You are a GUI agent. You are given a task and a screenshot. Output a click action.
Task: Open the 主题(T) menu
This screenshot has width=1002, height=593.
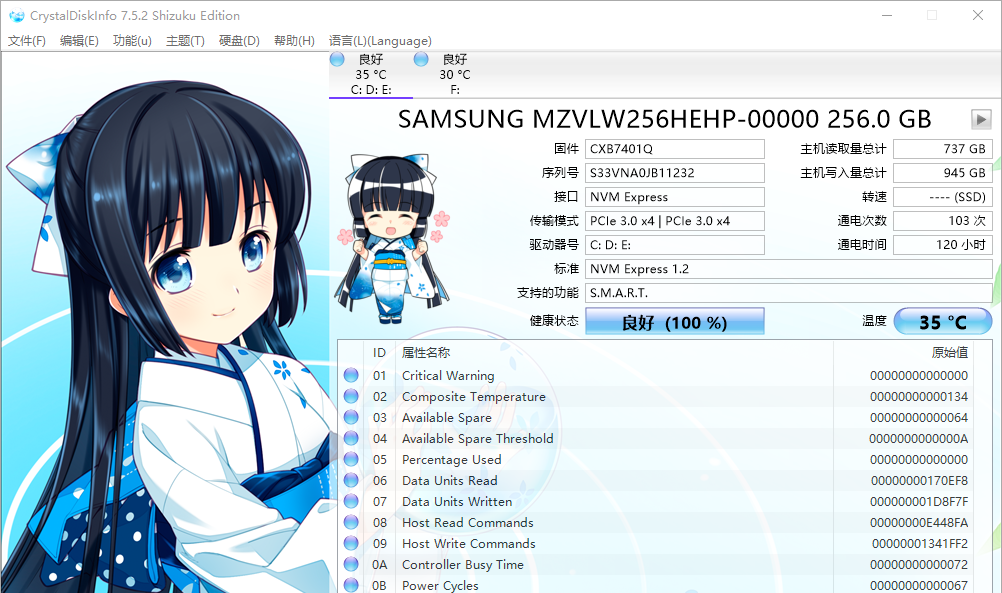coord(185,41)
